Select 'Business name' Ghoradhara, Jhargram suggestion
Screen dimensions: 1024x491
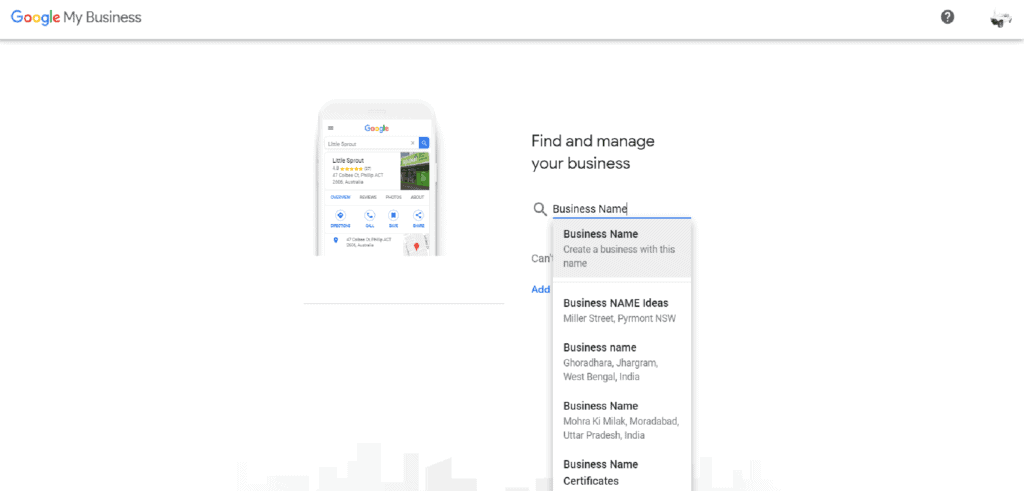pyautogui.click(x=622, y=362)
